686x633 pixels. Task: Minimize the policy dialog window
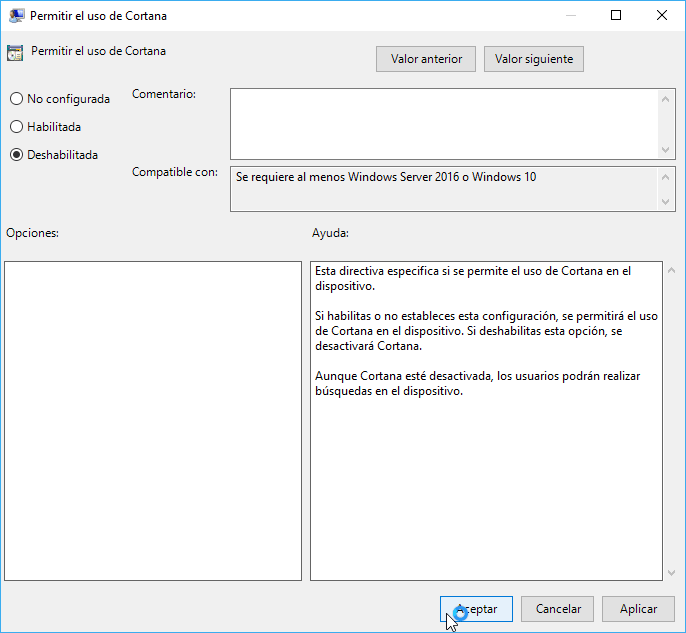coord(570,15)
